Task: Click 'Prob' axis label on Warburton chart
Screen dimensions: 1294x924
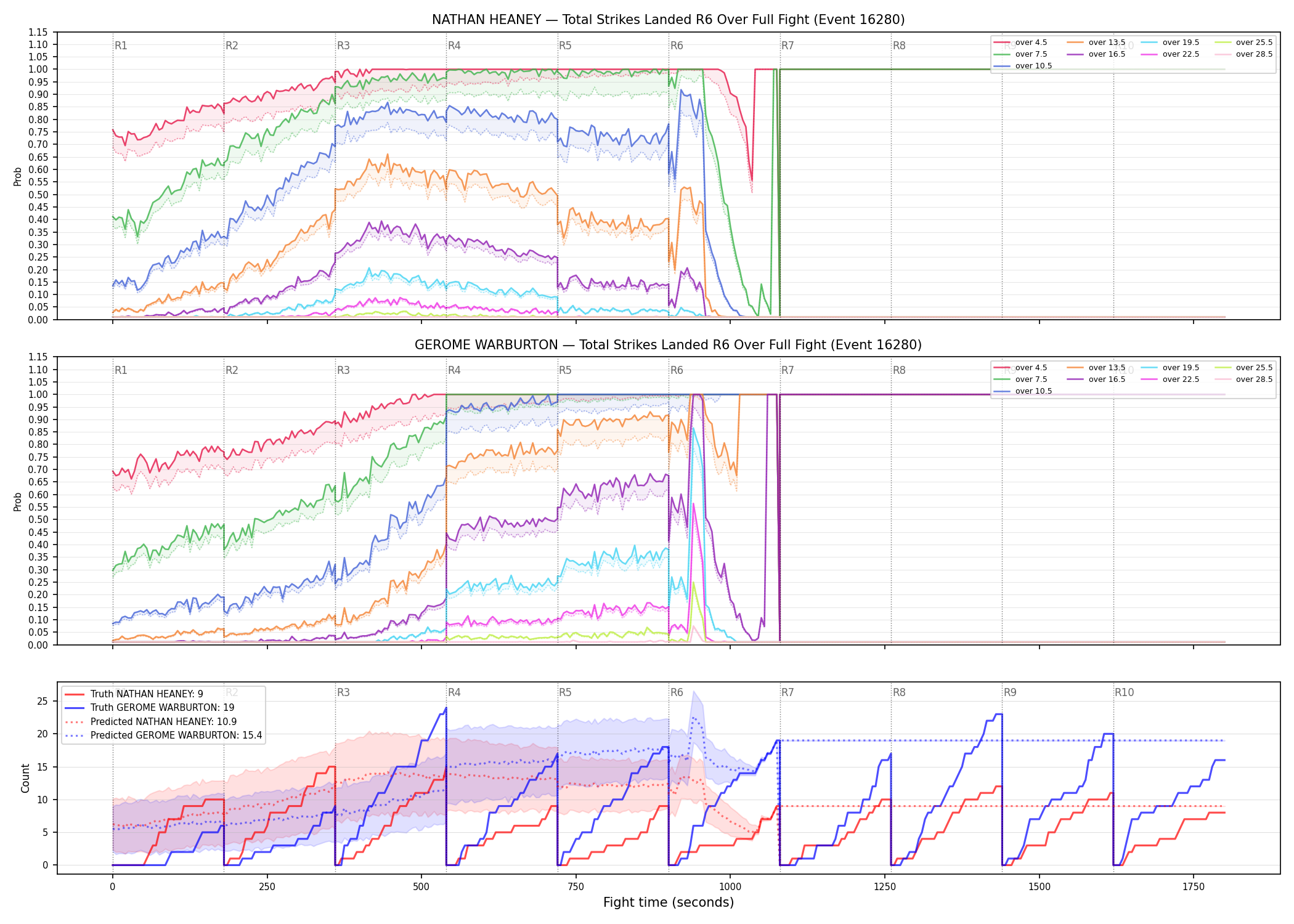Action: point(18,501)
